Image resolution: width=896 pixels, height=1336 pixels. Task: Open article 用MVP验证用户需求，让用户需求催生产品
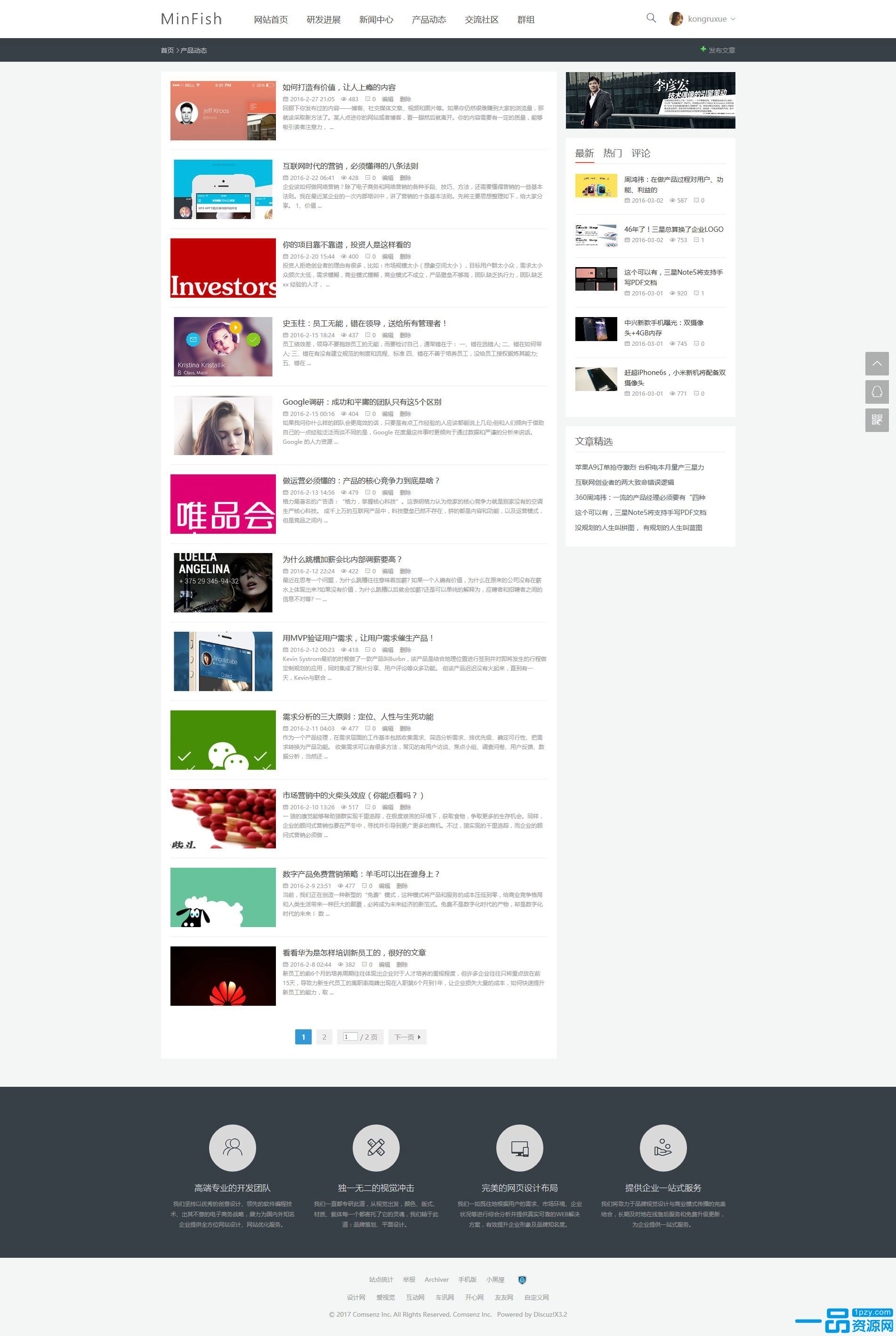click(x=358, y=638)
